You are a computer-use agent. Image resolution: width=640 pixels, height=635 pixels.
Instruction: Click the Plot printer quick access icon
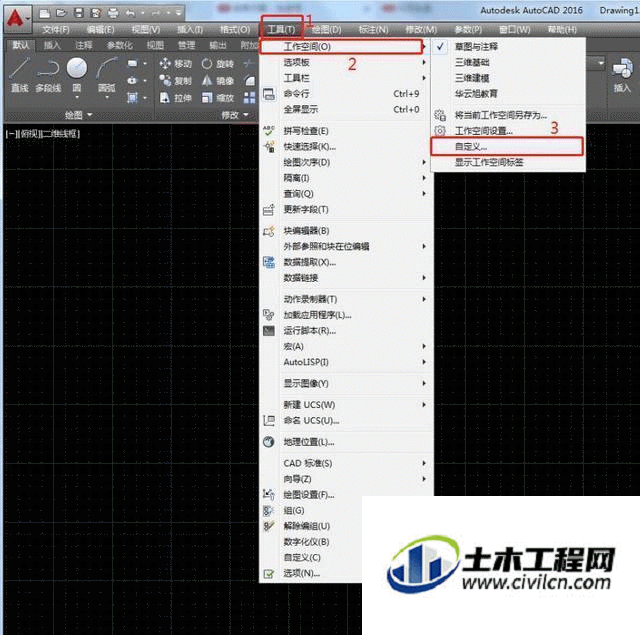coord(113,13)
